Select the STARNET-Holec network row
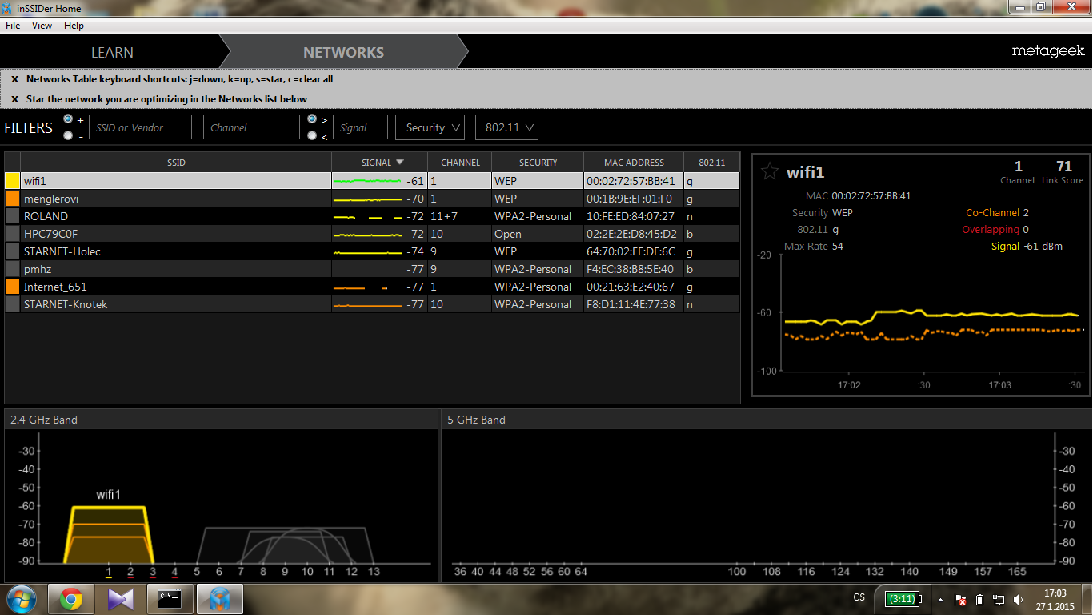Screen dimensions: 1092x615 (x=372, y=251)
